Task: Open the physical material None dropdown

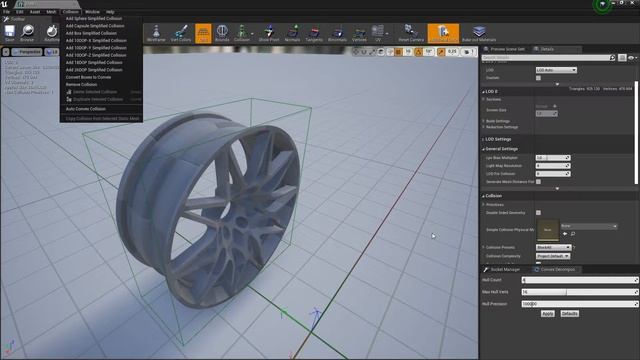Action: coord(589,226)
